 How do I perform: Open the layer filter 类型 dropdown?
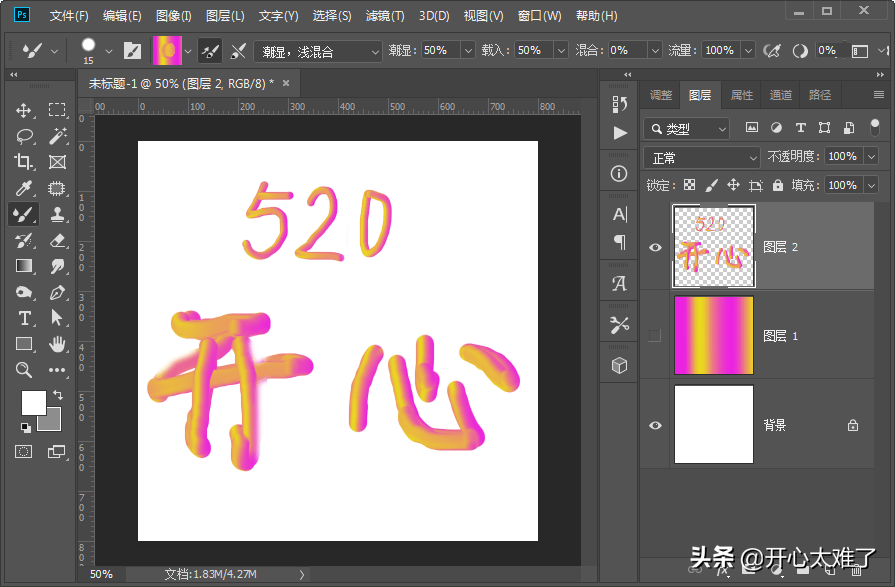685,128
